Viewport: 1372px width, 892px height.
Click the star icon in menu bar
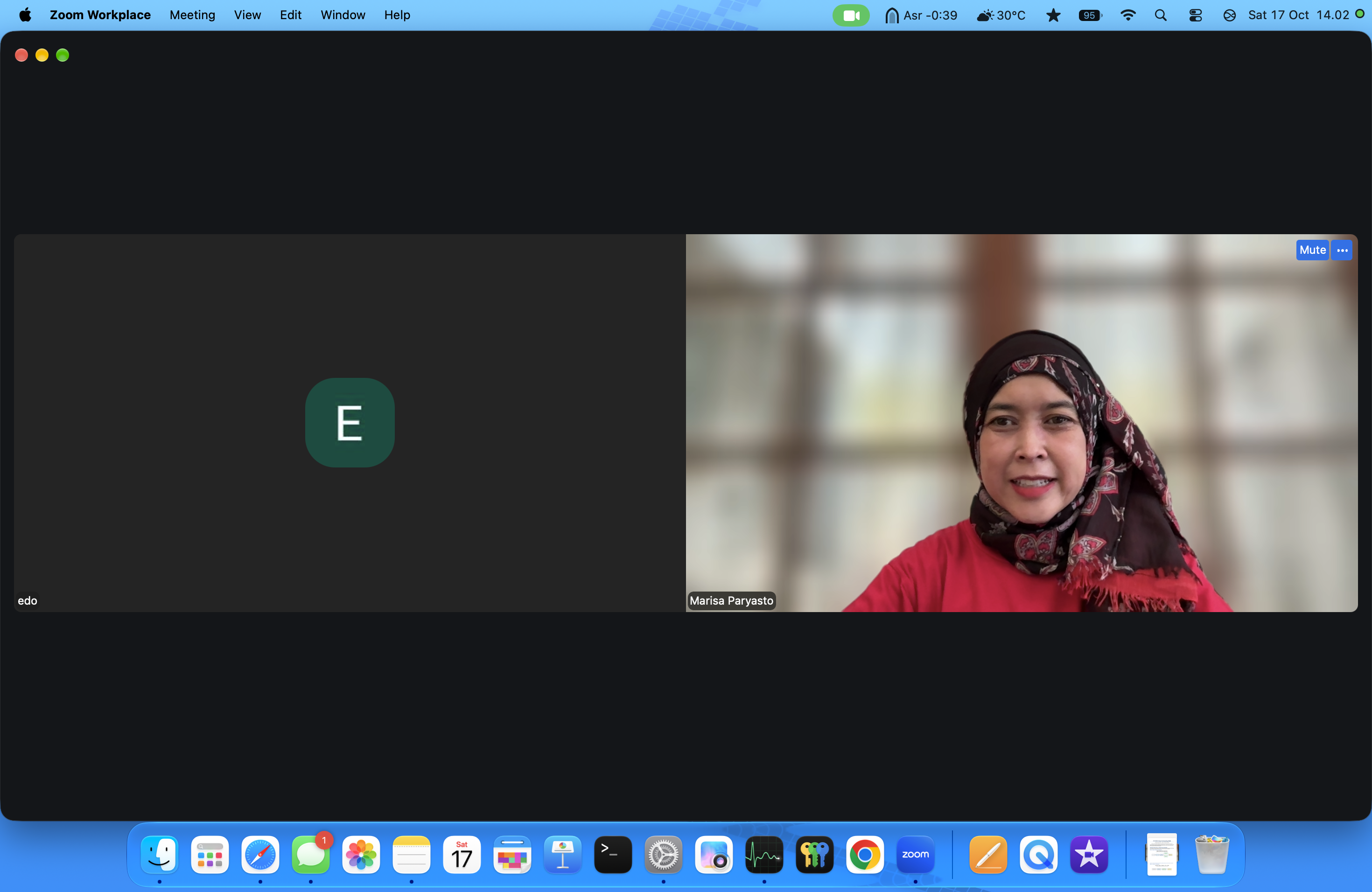point(1053,15)
